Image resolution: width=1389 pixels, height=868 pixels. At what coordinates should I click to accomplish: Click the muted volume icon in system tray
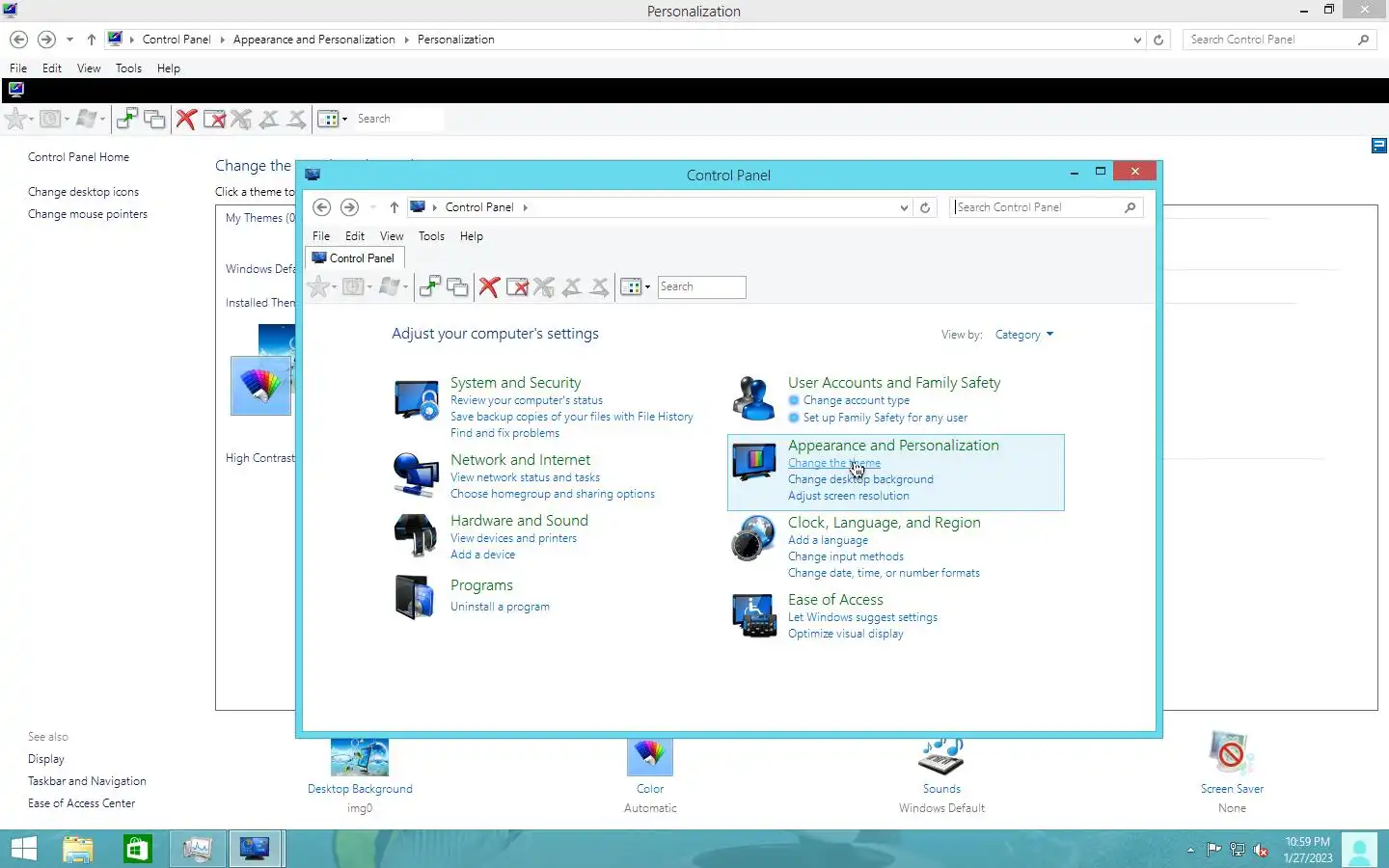(1261, 850)
